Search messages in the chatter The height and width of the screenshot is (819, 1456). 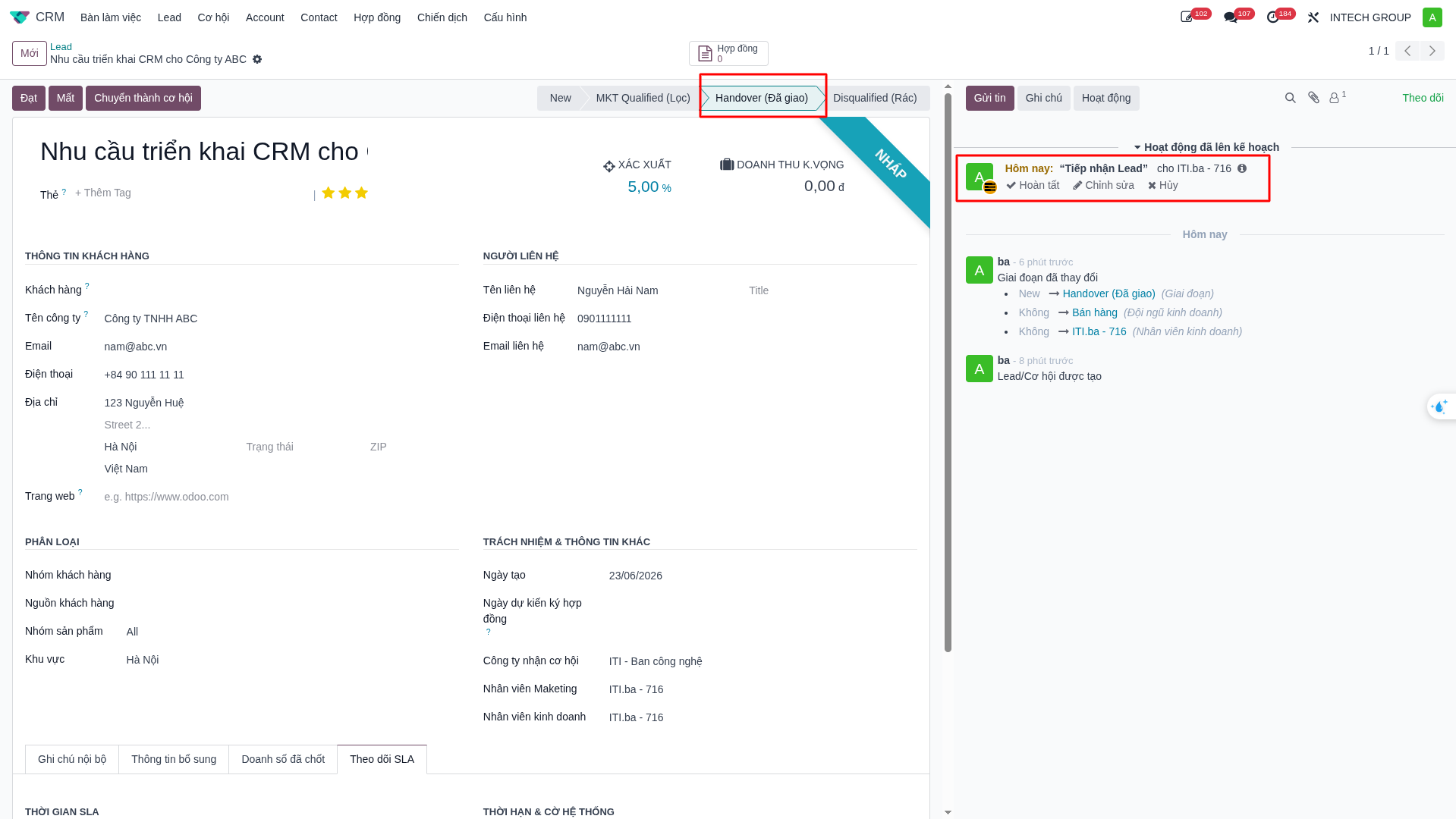pyautogui.click(x=1290, y=98)
